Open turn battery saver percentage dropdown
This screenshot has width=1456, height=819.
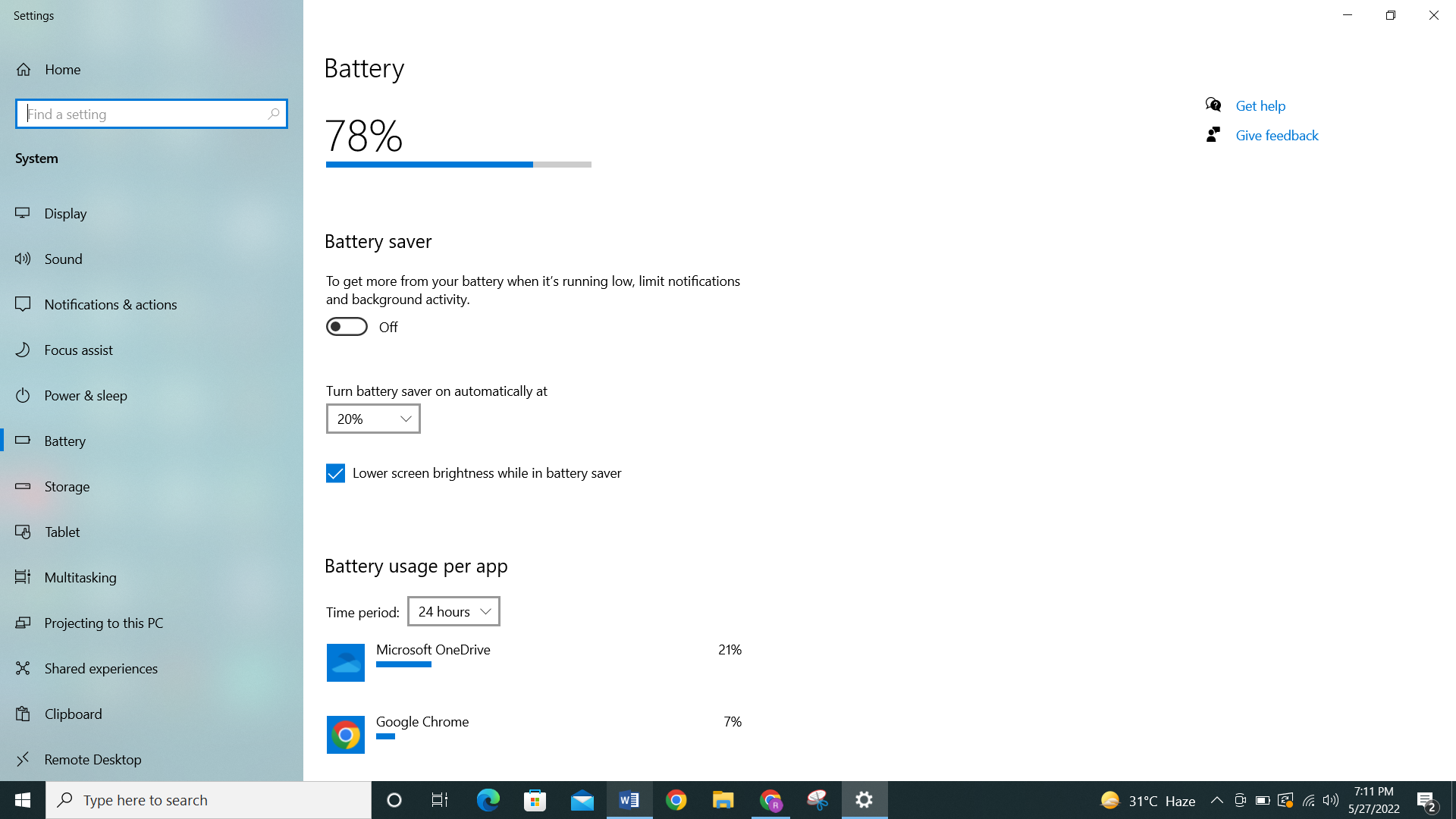tap(373, 419)
